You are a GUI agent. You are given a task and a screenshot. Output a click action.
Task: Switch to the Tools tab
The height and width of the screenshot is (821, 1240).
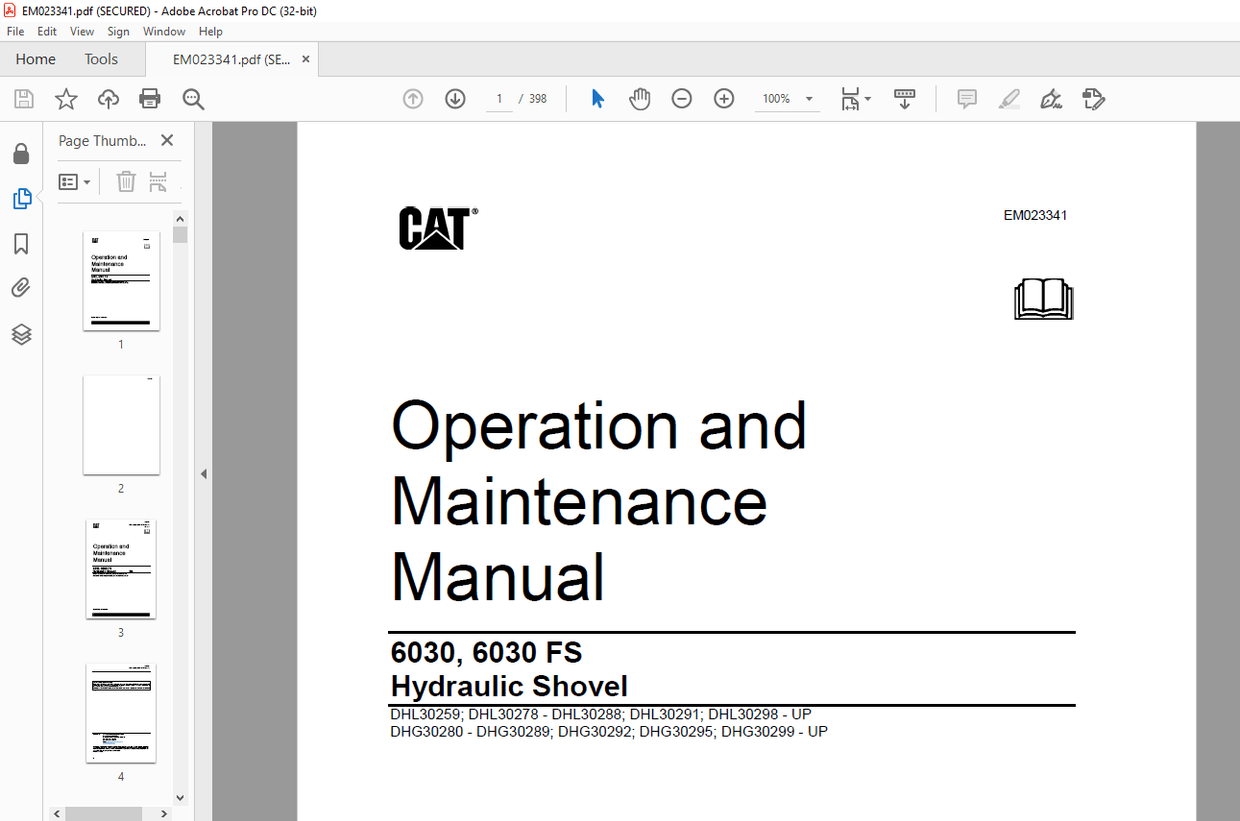(100, 59)
